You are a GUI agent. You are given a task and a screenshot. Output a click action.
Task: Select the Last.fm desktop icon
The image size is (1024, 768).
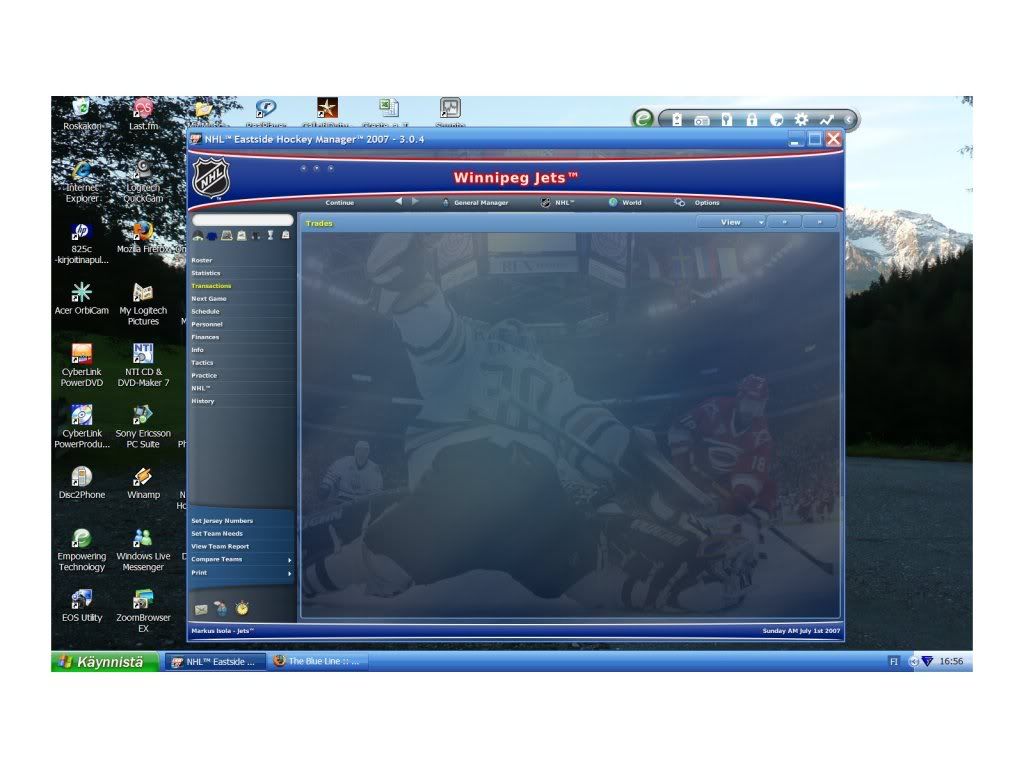point(143,114)
